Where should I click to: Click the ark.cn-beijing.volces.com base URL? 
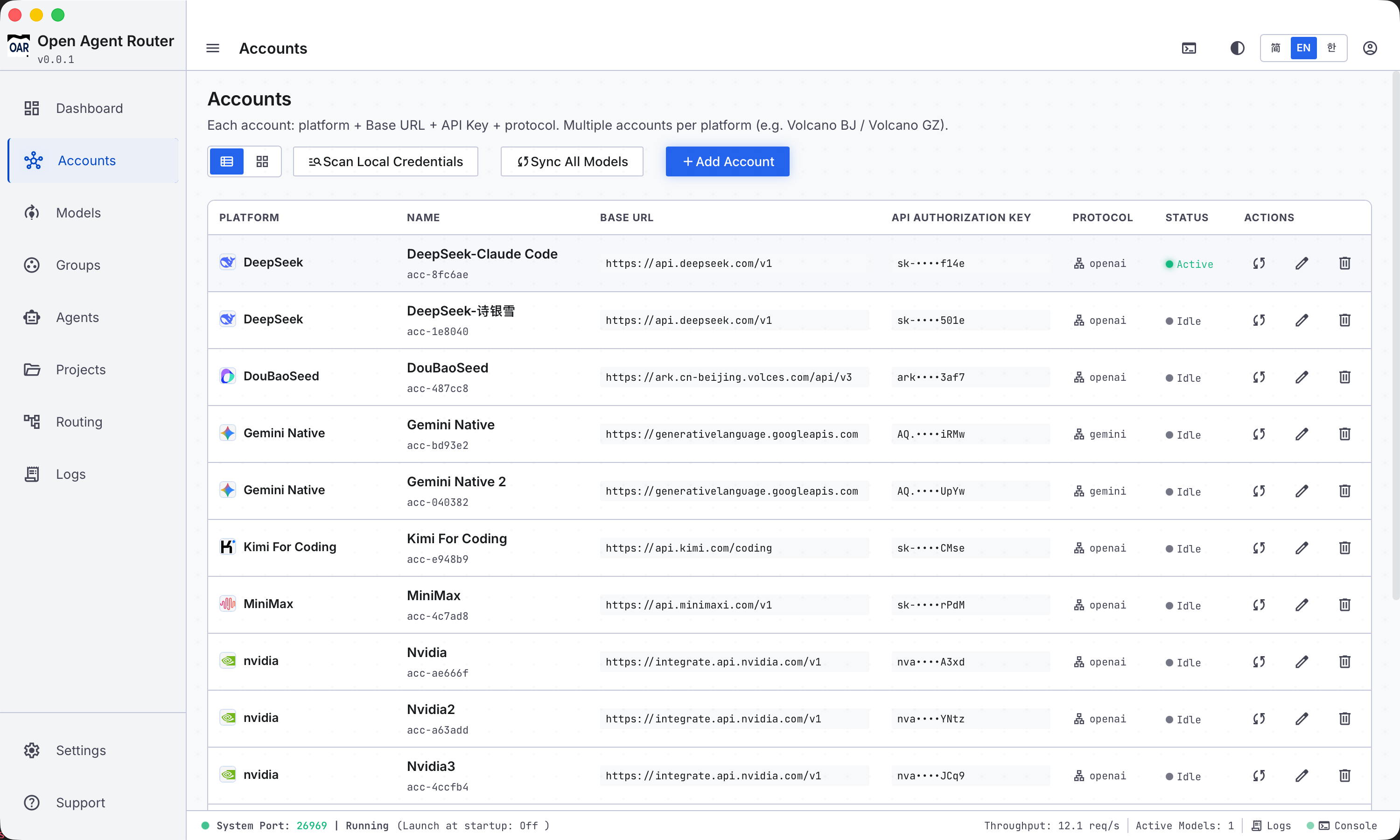coord(735,378)
